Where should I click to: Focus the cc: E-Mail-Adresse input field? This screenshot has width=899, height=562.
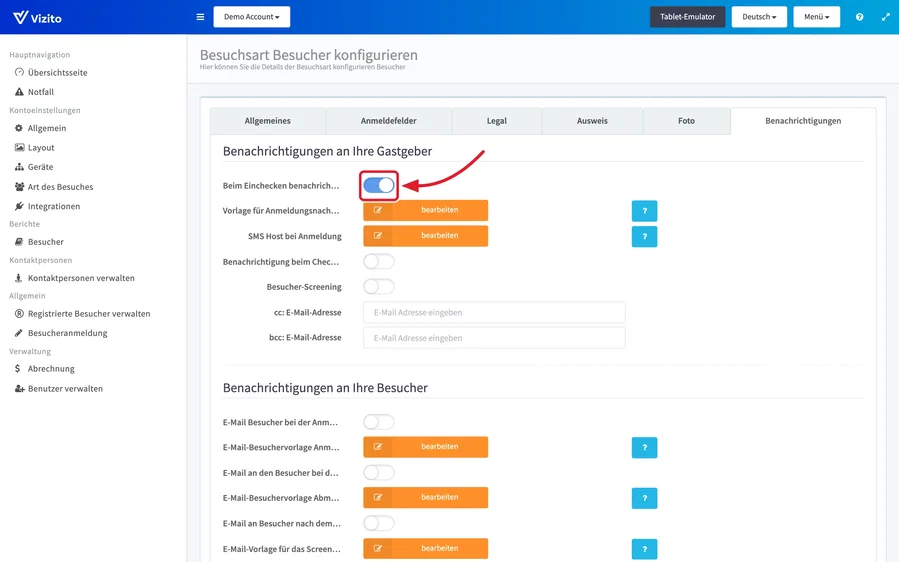[x=494, y=313]
